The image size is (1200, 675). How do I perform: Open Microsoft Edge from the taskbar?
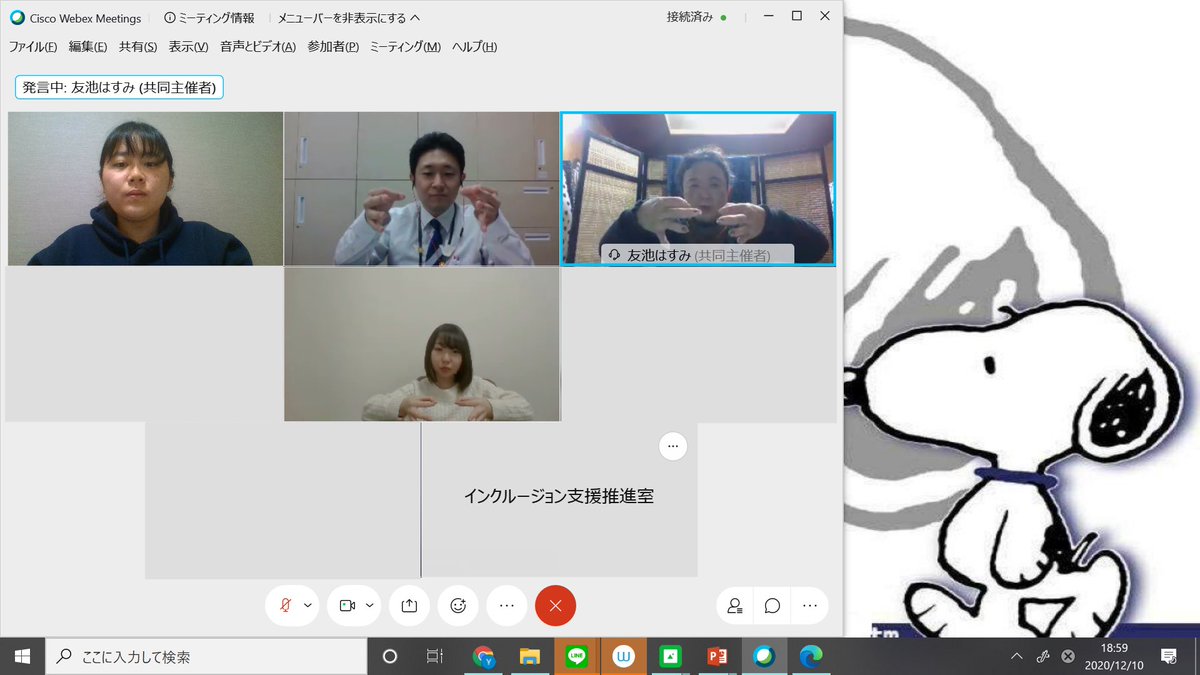click(810, 656)
